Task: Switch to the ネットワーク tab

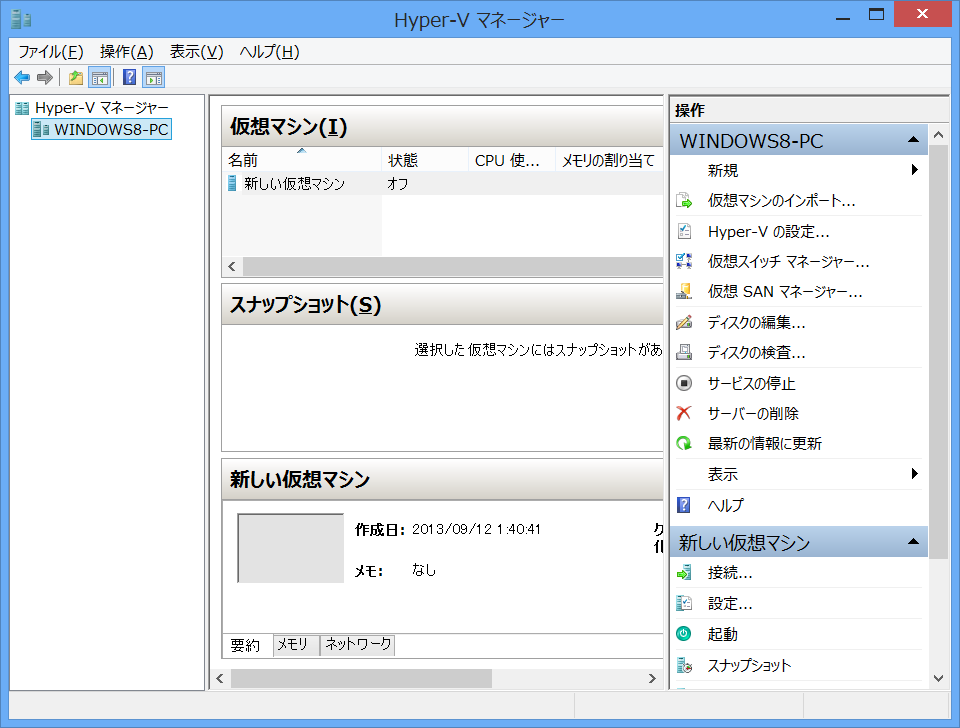Action: coord(358,644)
